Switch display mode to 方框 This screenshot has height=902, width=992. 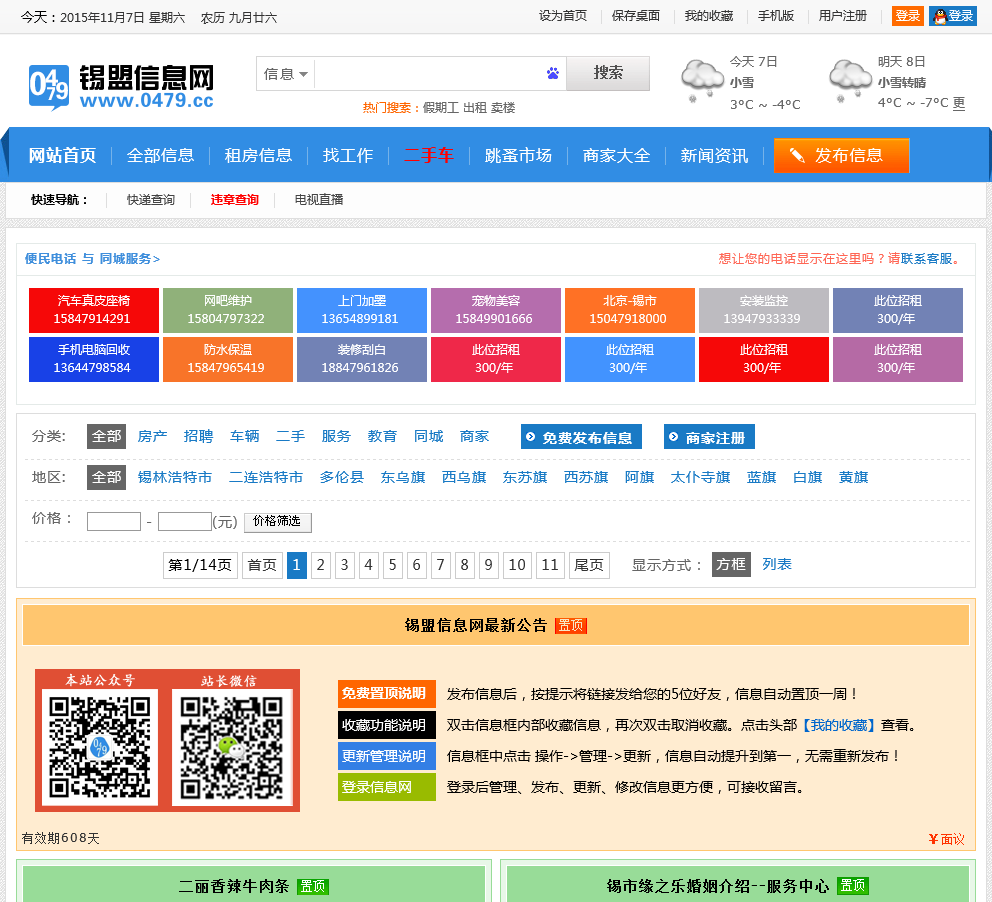(x=731, y=564)
